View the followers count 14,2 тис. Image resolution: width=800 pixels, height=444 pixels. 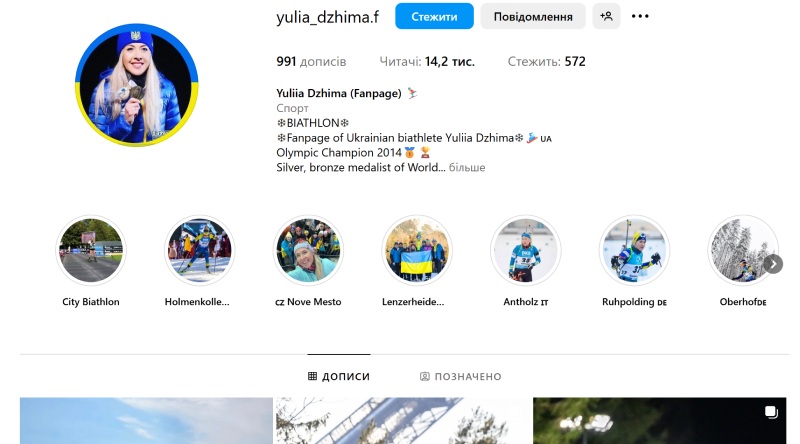pyautogui.click(x=427, y=62)
